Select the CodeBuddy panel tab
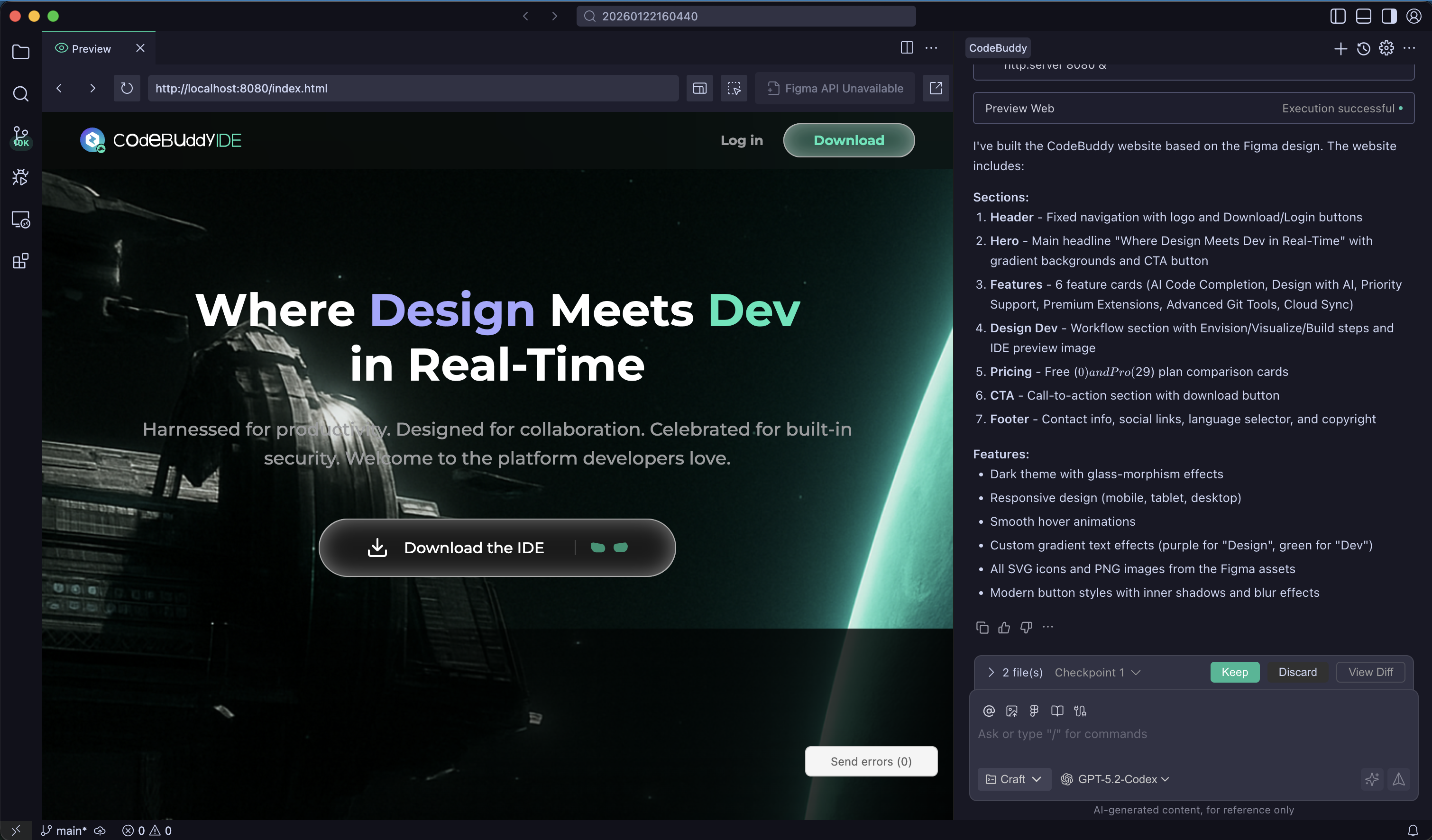This screenshot has width=1432, height=840. click(998, 48)
